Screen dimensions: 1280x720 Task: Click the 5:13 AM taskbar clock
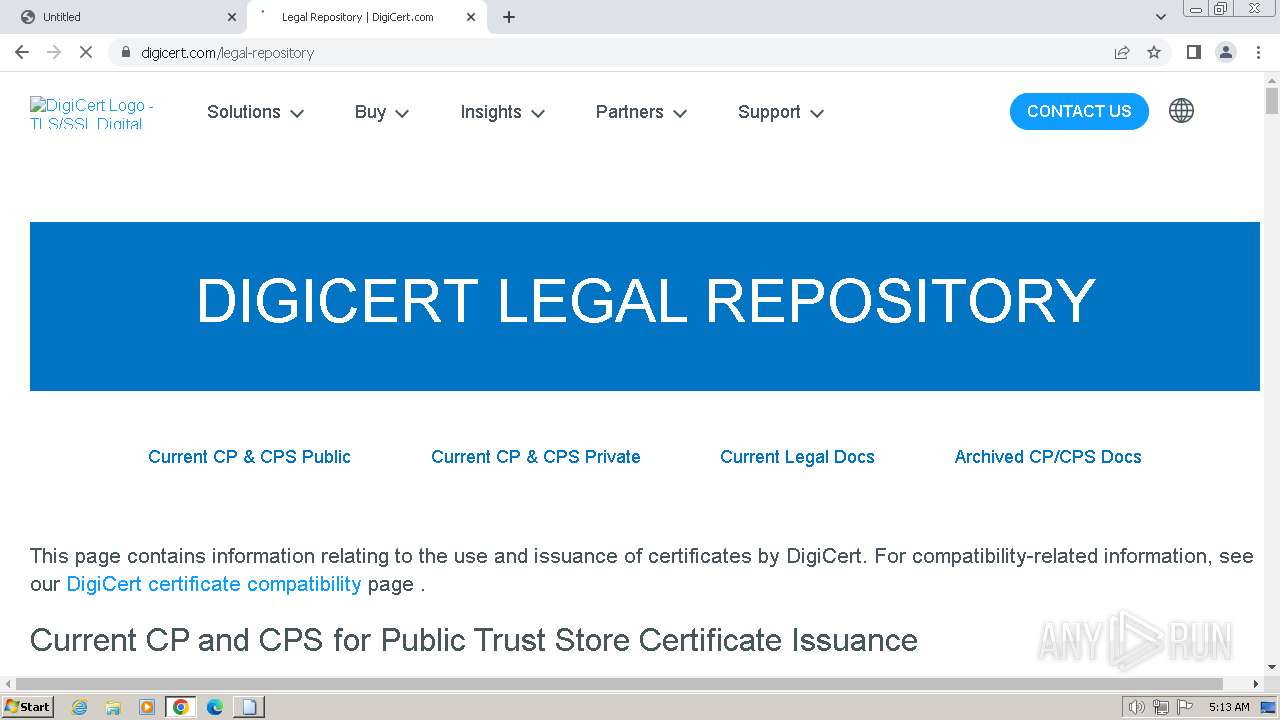(1229, 707)
